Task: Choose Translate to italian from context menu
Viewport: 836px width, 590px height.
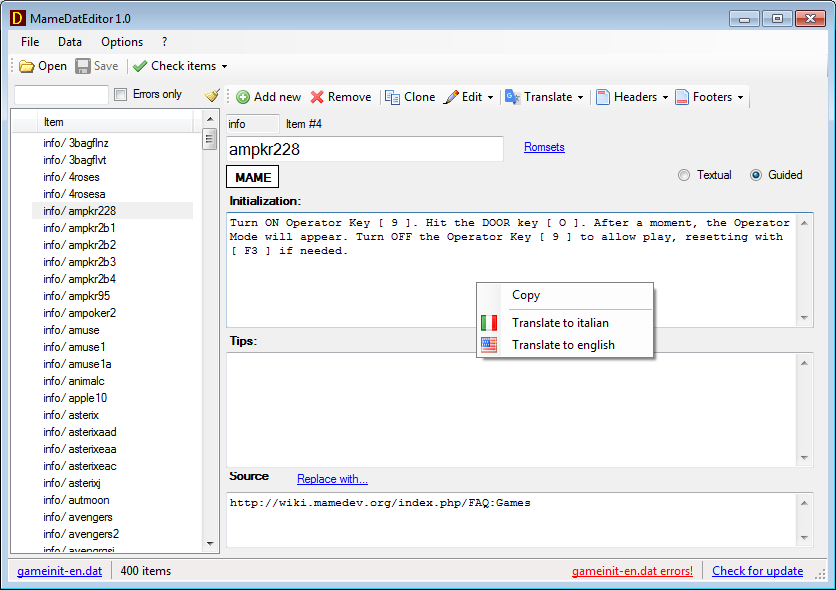Action: tap(560, 323)
